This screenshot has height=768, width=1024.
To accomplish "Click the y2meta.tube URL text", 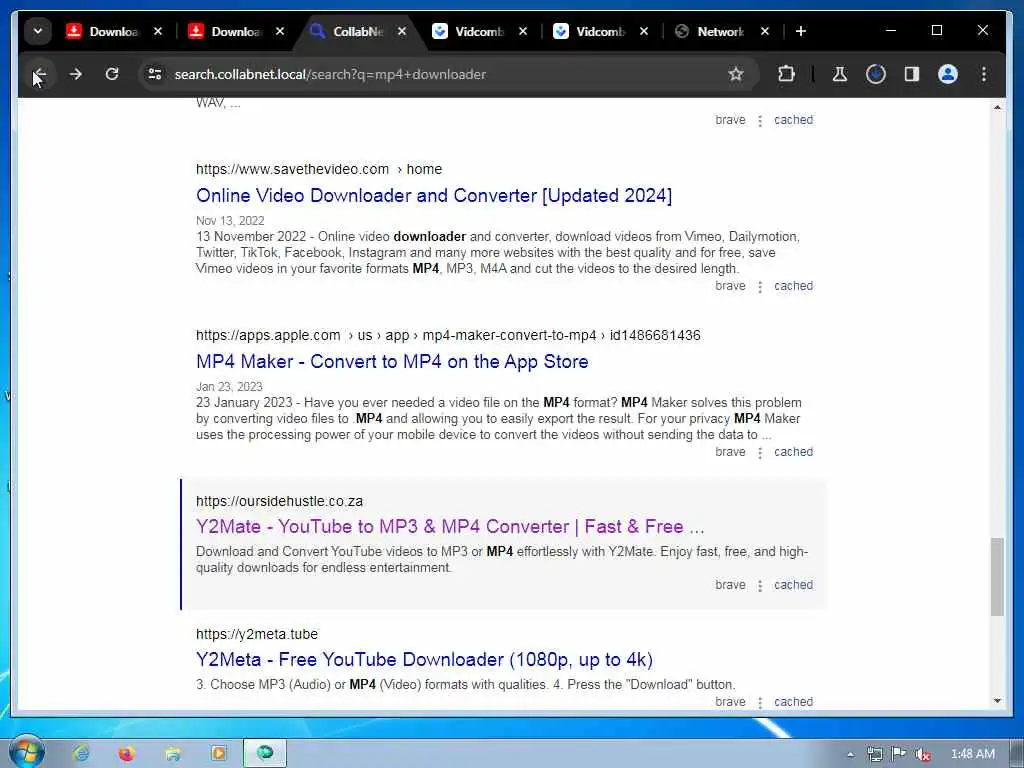I will pyautogui.click(x=257, y=634).
